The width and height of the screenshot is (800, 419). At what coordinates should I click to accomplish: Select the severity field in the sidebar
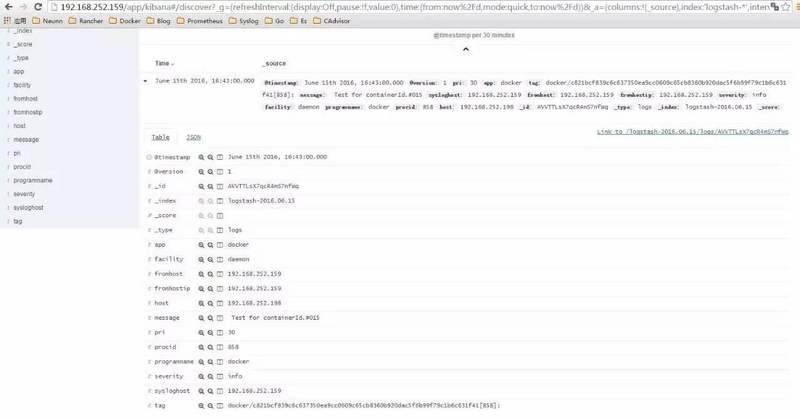click(24, 194)
